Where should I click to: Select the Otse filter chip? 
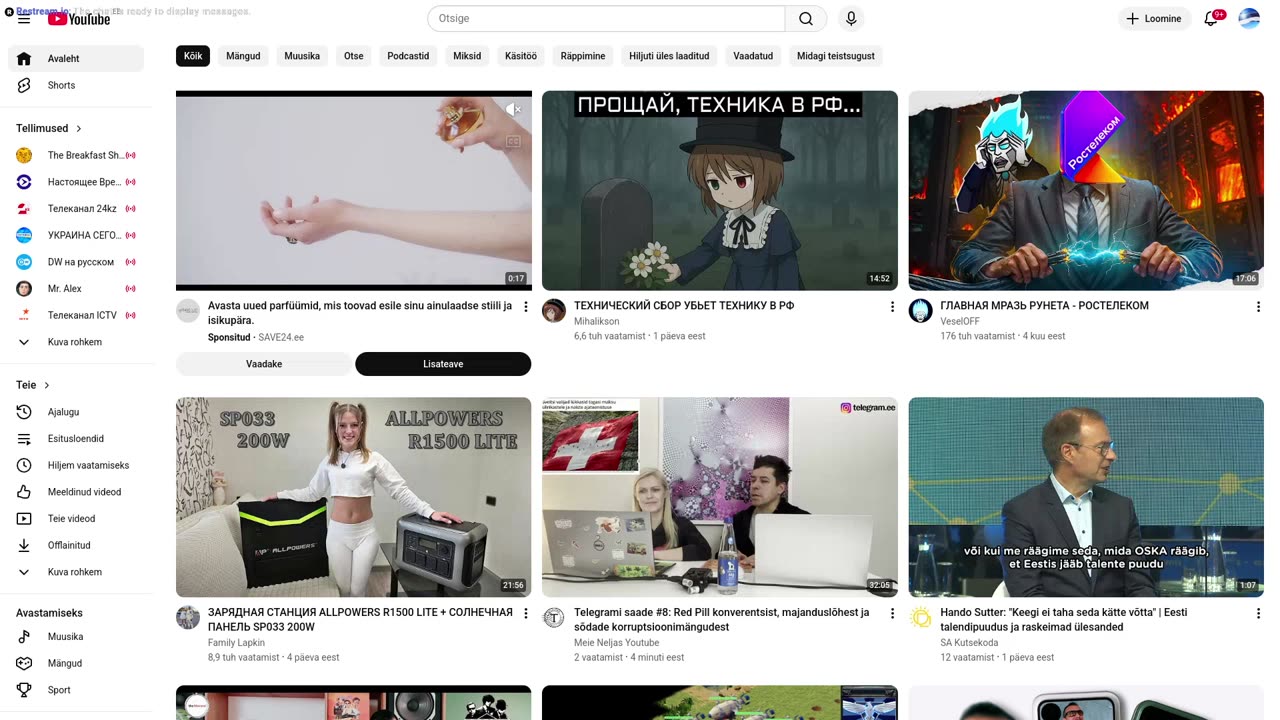(354, 56)
